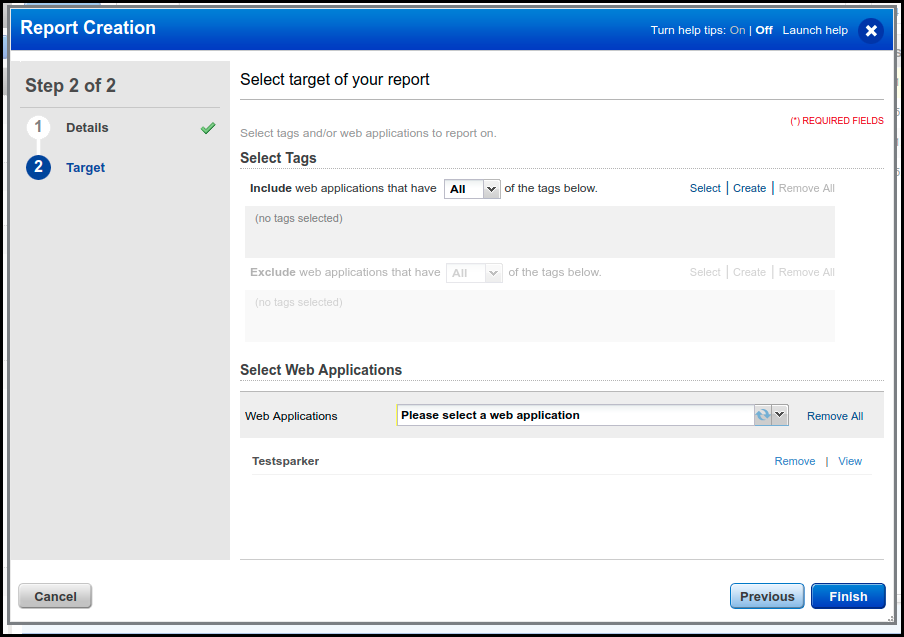Go back with the Previous button
Viewport: 904px width, 637px height.
(766, 596)
